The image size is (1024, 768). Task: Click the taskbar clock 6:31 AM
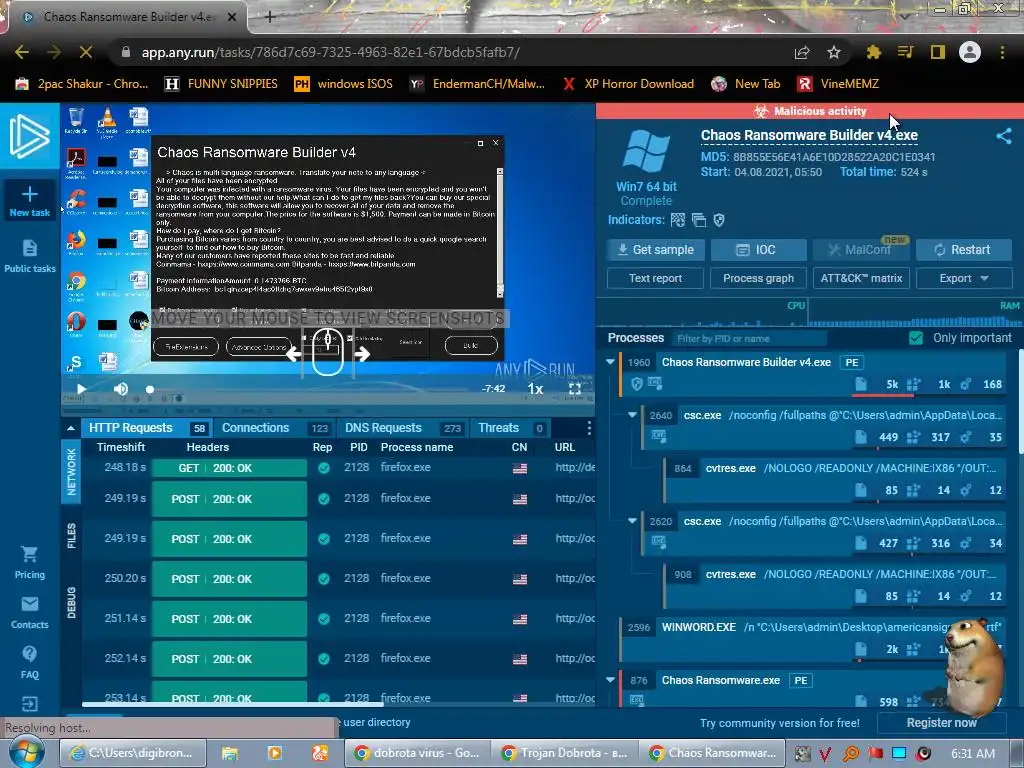tap(972, 753)
